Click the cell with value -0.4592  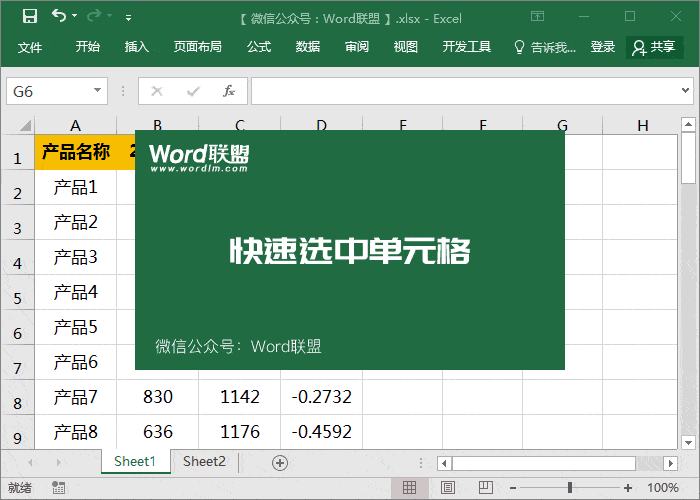pyautogui.click(x=321, y=432)
